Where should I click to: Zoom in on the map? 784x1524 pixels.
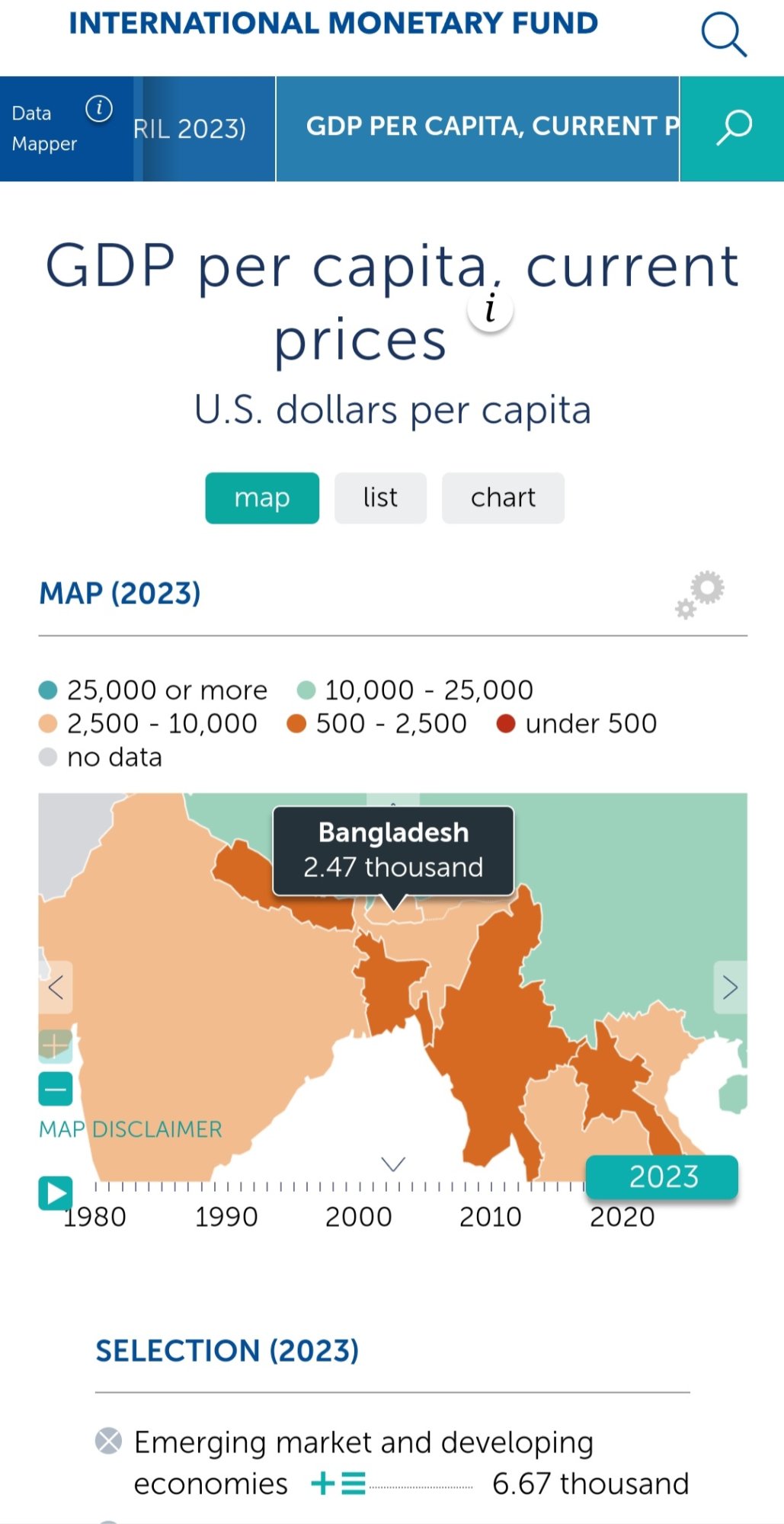[x=56, y=1046]
